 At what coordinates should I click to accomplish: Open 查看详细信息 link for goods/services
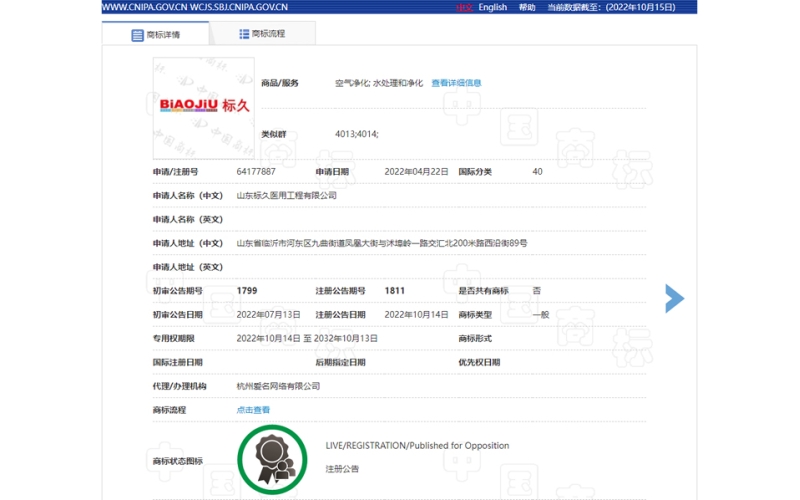click(x=456, y=83)
